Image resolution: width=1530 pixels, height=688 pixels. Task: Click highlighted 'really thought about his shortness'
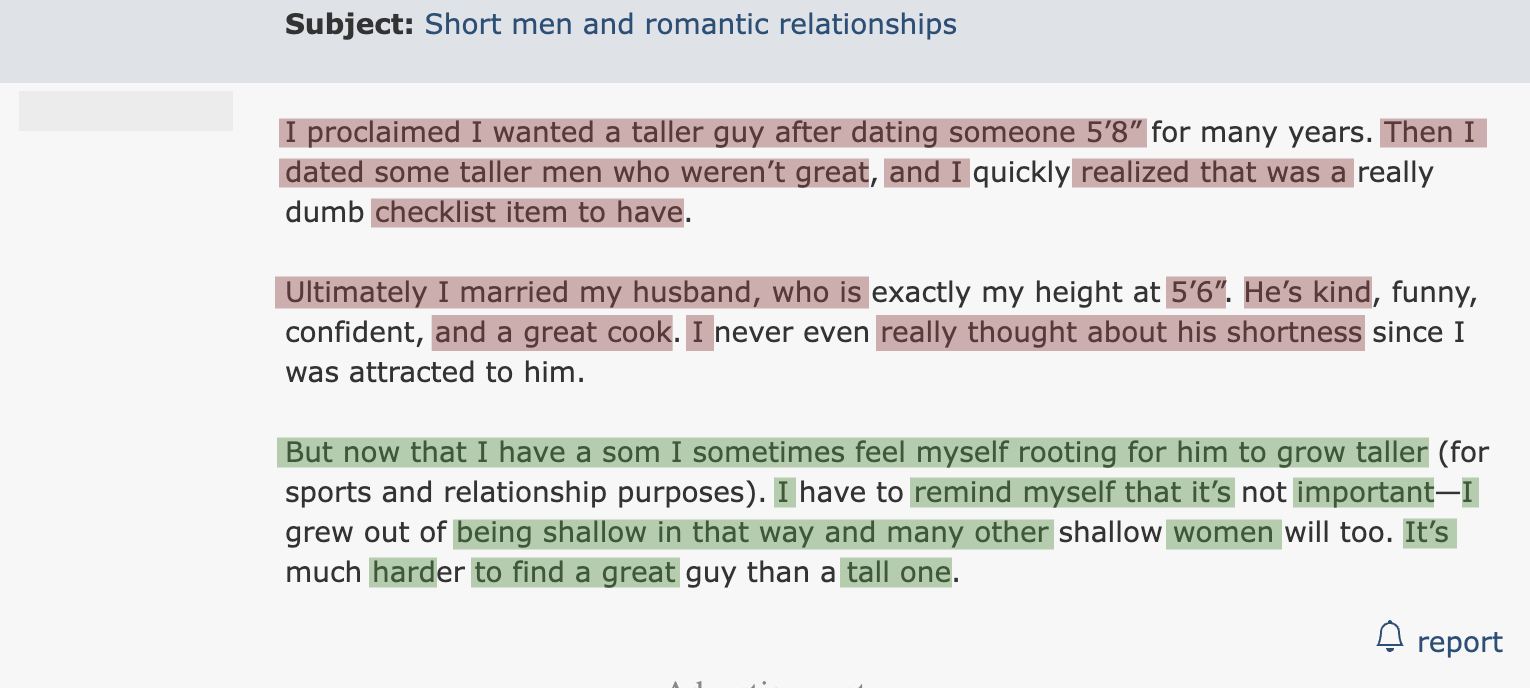coord(1120,332)
